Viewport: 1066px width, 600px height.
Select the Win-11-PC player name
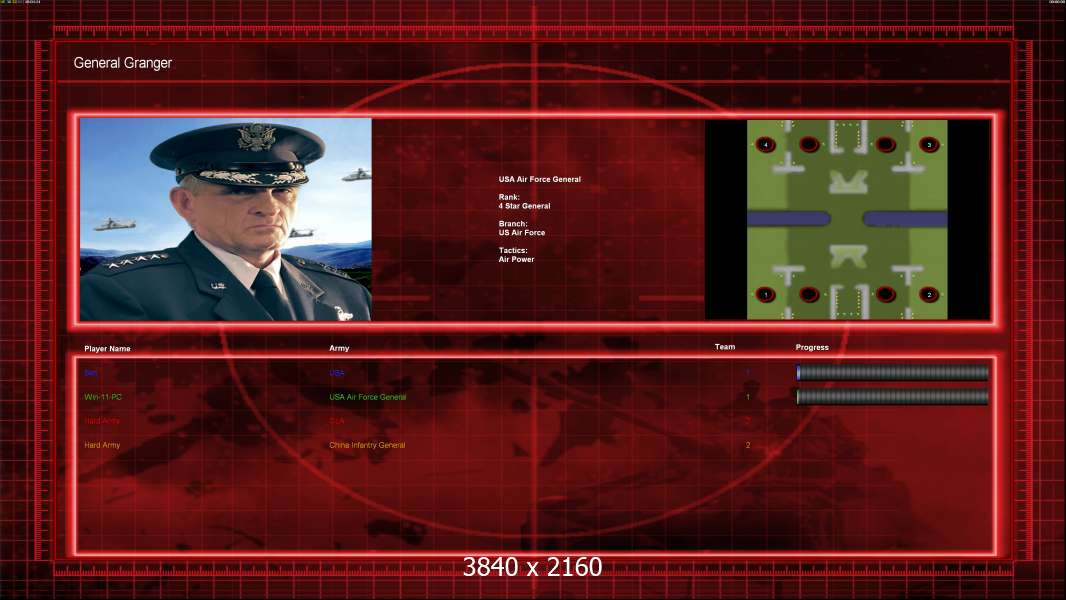tap(103, 397)
